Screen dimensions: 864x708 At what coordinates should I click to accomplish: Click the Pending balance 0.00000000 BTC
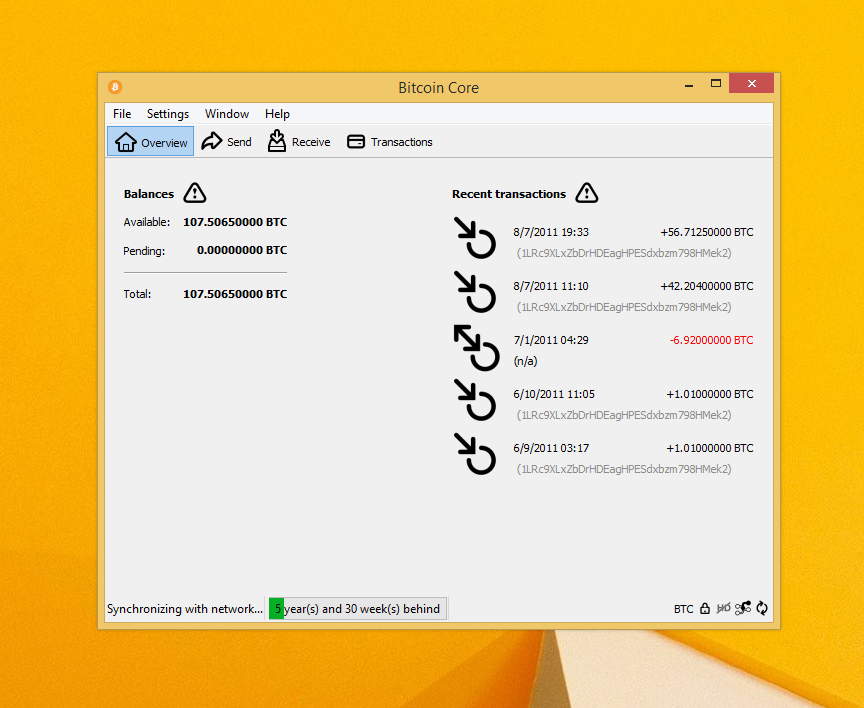[x=242, y=250]
